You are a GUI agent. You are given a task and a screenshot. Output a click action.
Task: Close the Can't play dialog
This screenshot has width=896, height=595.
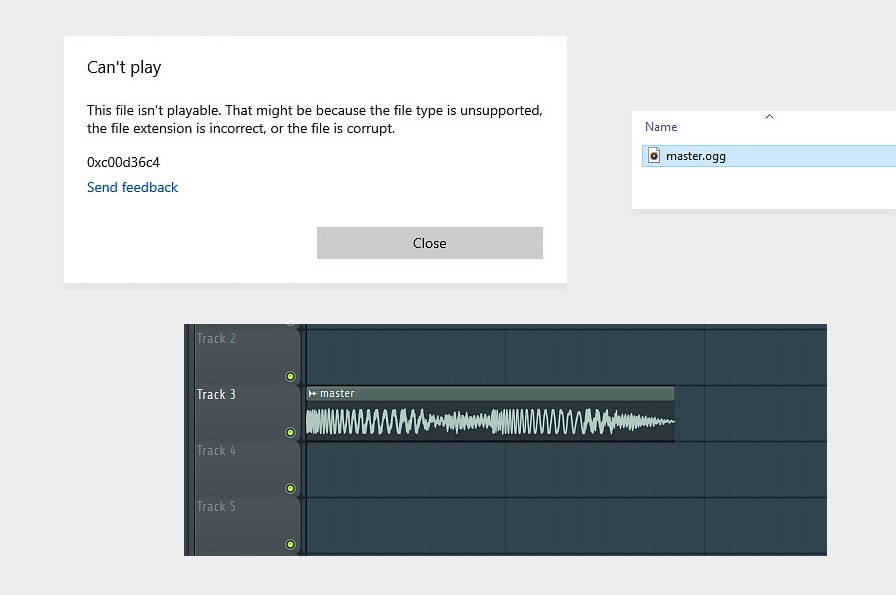click(x=430, y=243)
